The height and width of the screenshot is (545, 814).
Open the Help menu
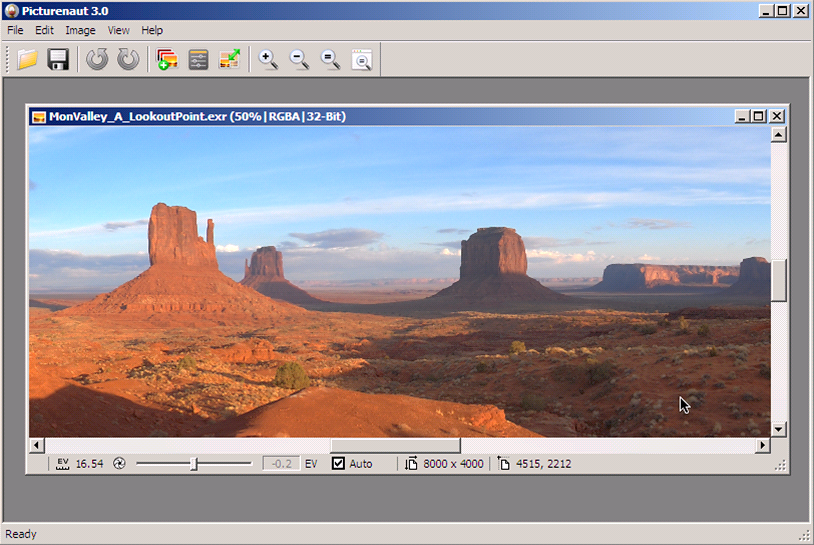152,30
